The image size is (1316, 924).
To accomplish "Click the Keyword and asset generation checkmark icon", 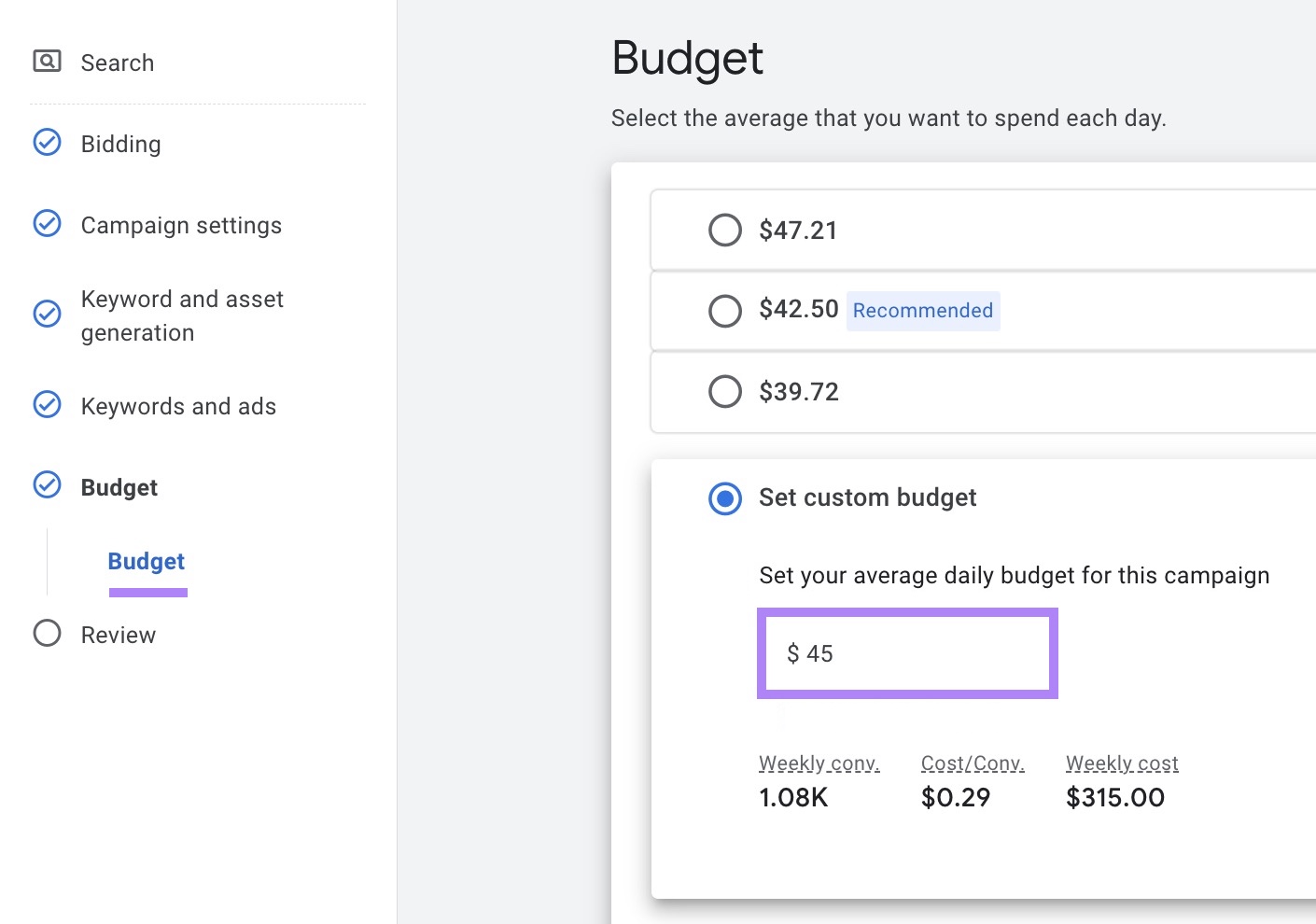I will pyautogui.click(x=47, y=315).
